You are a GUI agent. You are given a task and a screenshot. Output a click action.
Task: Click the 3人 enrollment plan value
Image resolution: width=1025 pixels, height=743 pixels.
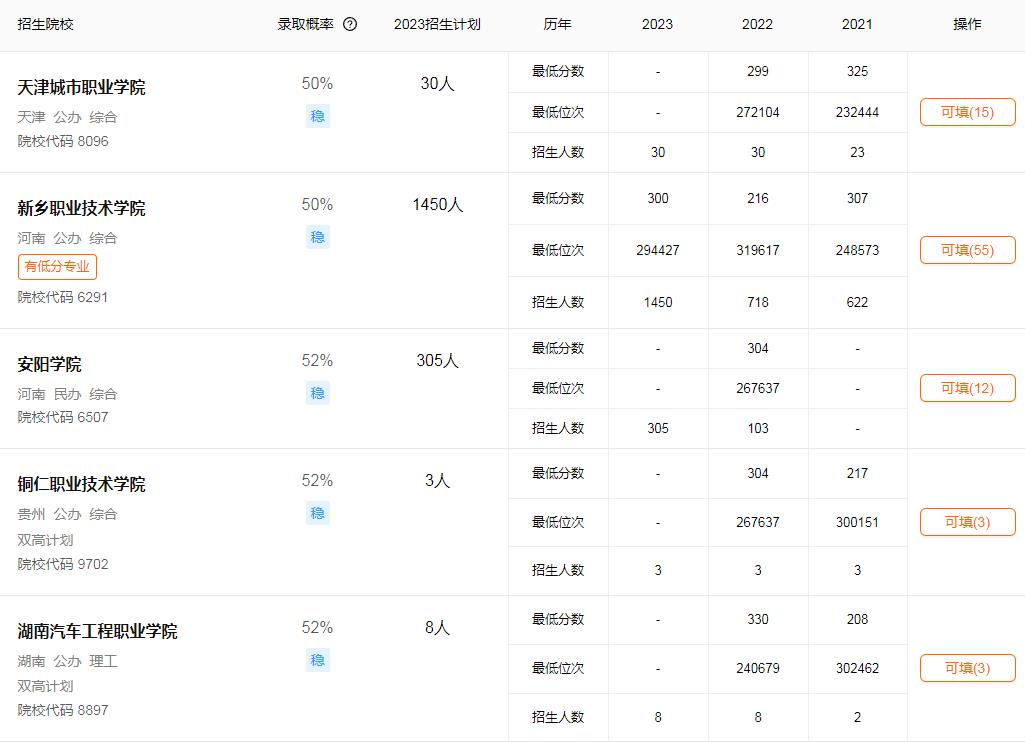(437, 481)
